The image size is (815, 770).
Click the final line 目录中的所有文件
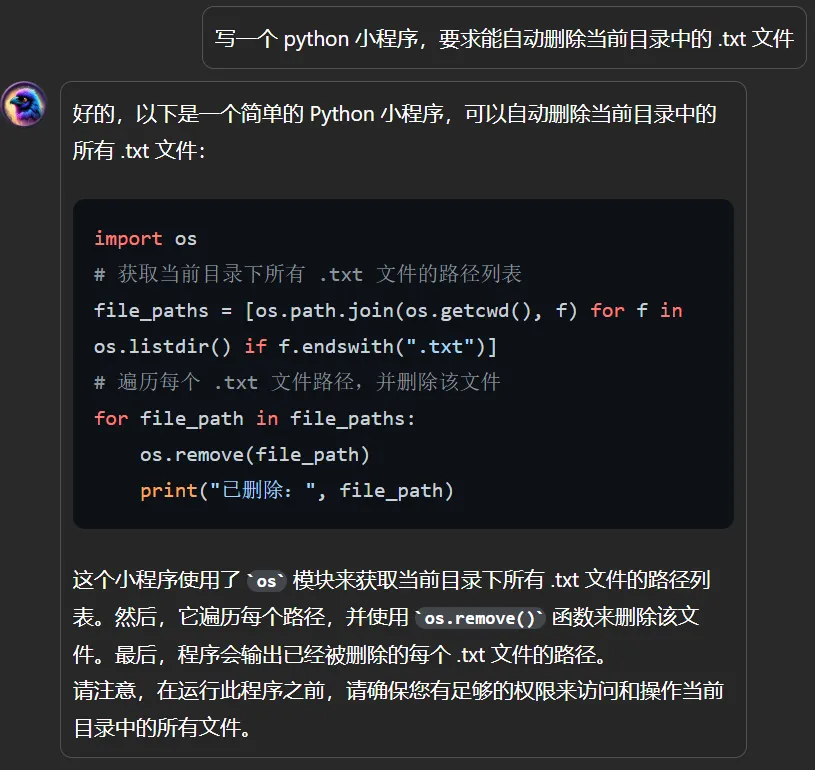(162, 728)
